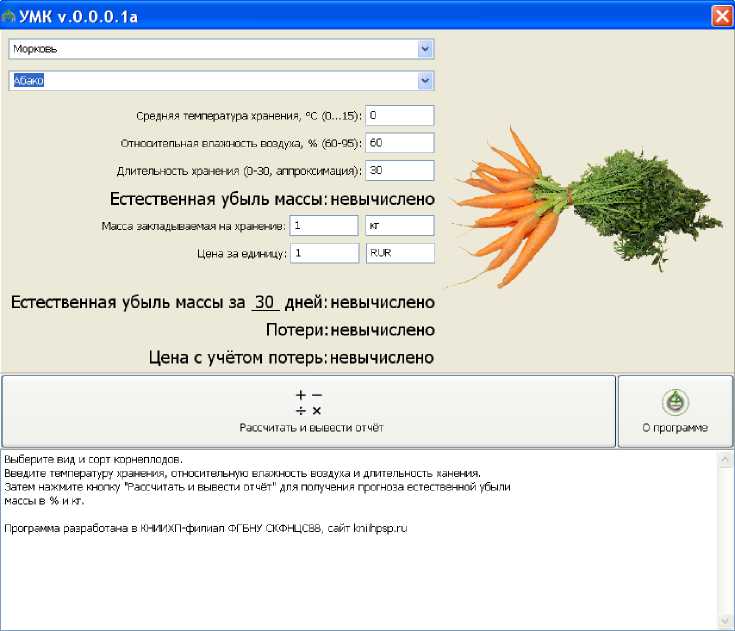The width and height of the screenshot is (735, 631).
Task: Click the line beginning Затем нажмите кнопку
Action: (257, 487)
